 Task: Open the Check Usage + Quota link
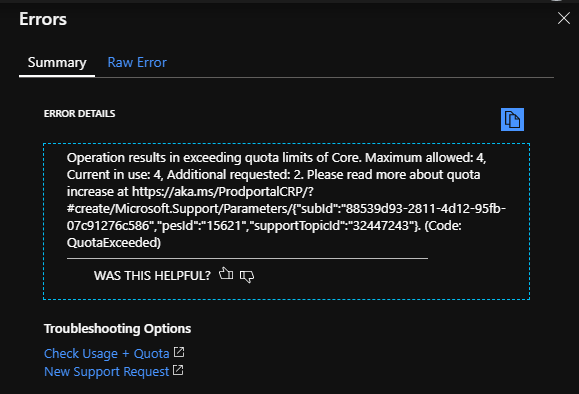point(106,353)
